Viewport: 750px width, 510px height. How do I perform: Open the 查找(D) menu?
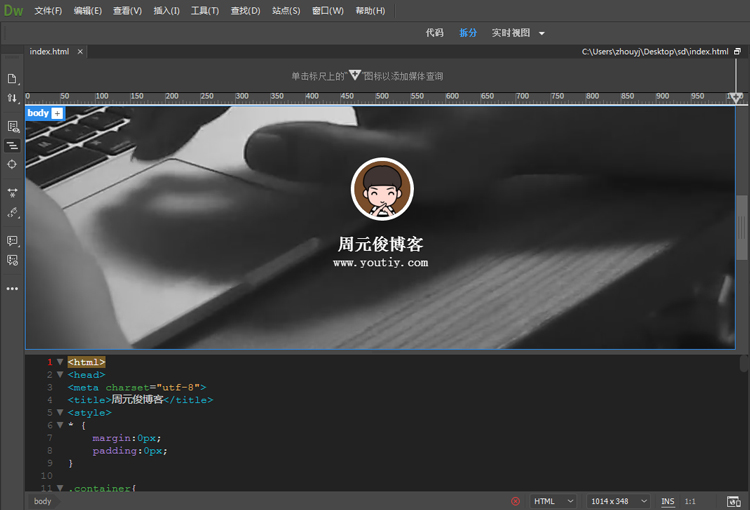click(245, 11)
